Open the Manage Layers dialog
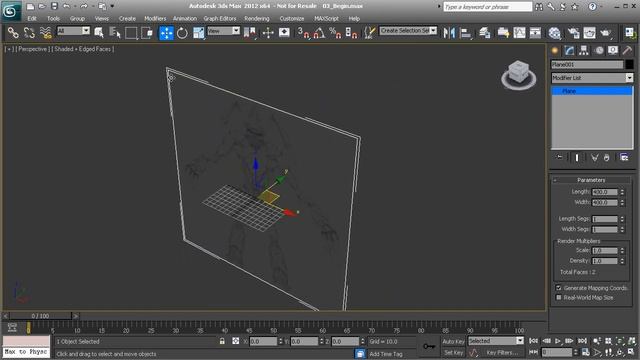This screenshot has height=360, width=640. click(x=484, y=32)
